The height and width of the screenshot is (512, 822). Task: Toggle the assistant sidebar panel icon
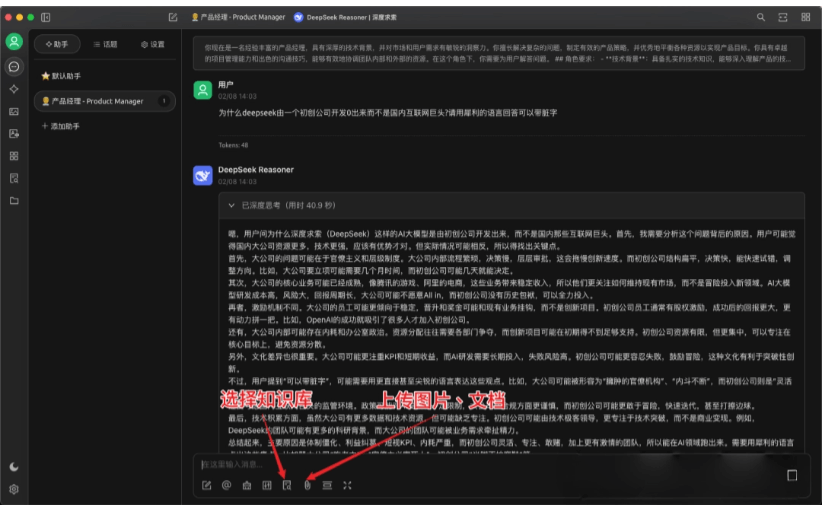point(46,17)
